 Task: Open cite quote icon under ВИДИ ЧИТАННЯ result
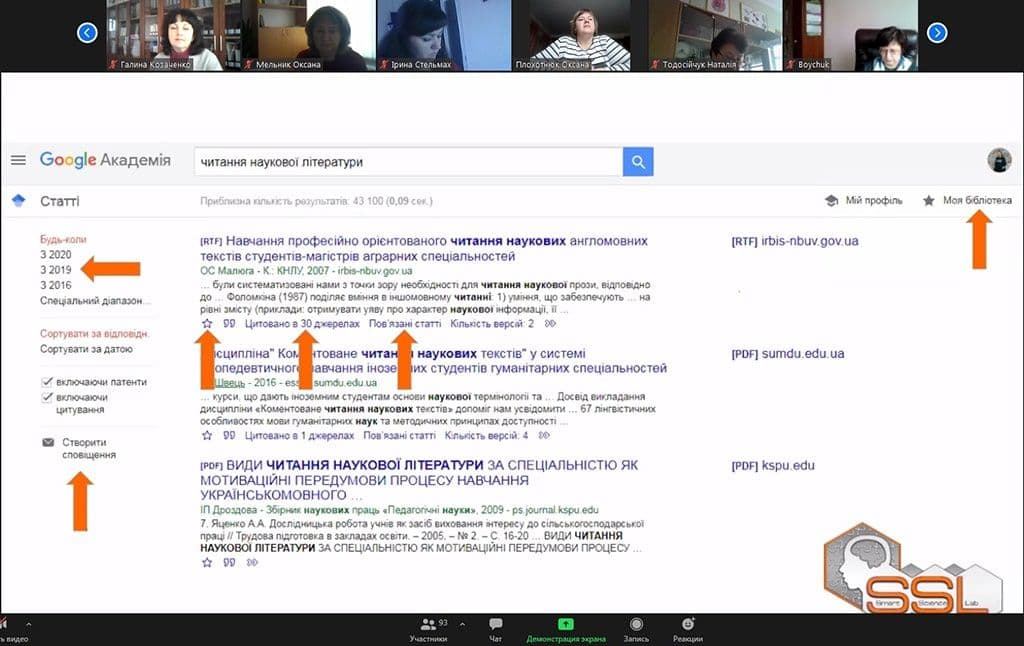[229, 562]
